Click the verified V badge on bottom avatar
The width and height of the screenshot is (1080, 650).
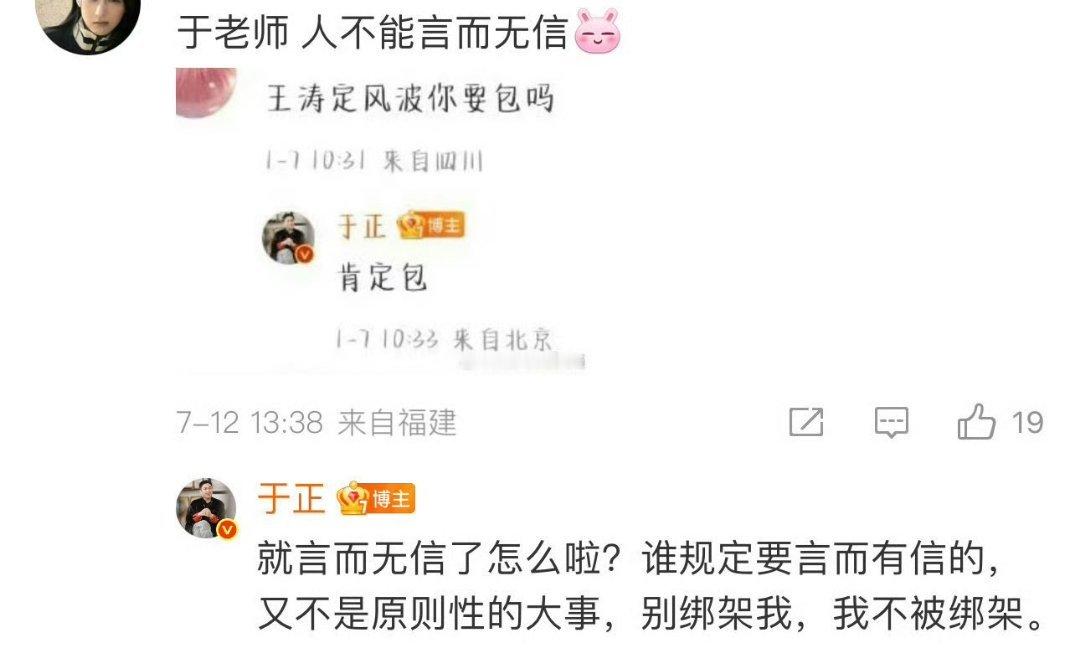click(227, 530)
